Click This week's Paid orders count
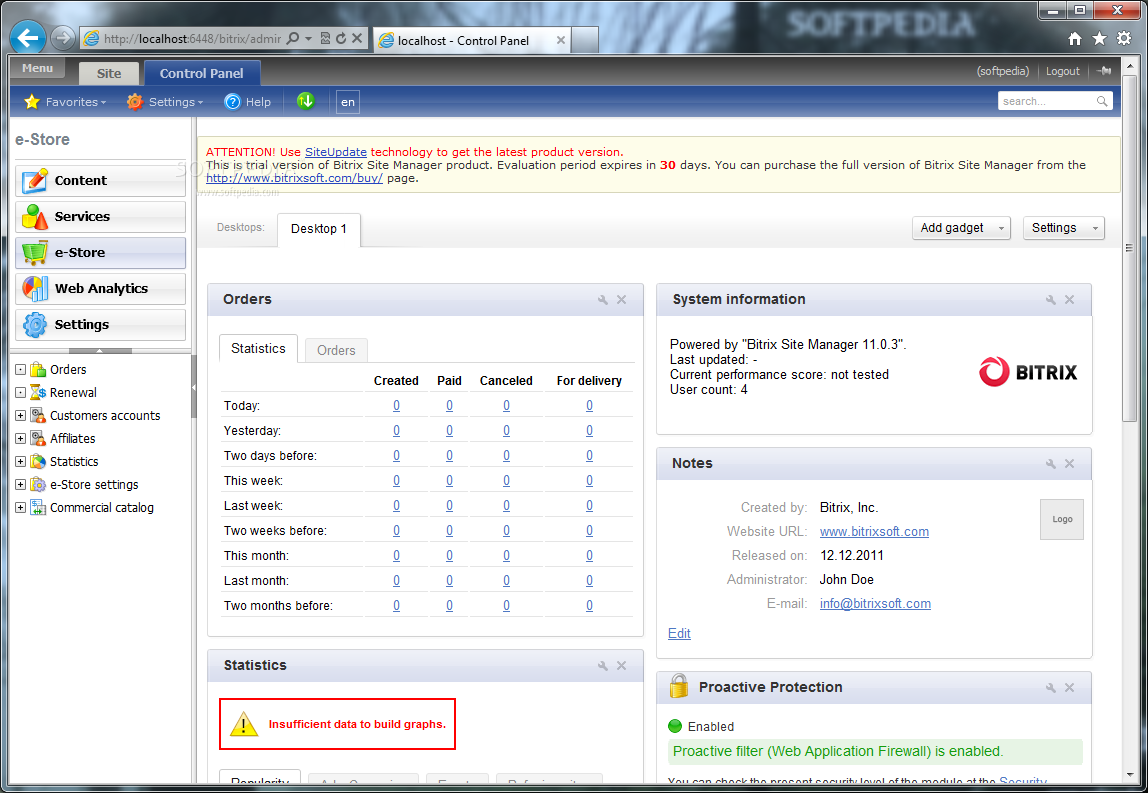The width and height of the screenshot is (1148, 793). (449, 480)
